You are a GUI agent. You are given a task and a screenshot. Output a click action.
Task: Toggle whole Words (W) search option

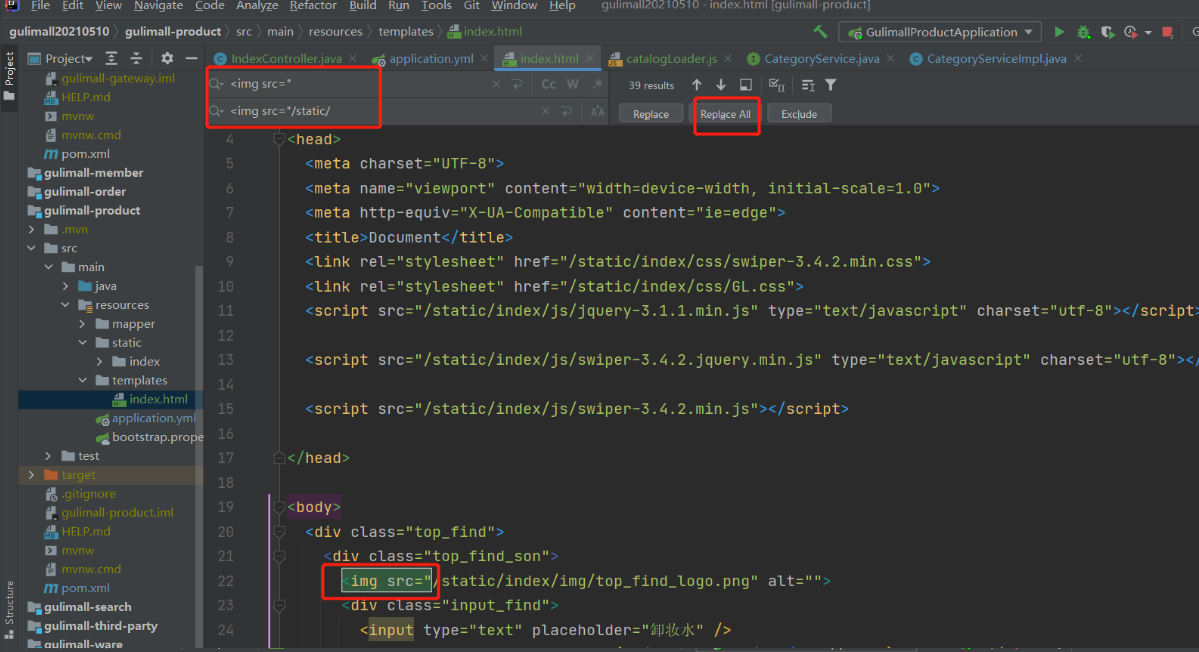pos(573,85)
